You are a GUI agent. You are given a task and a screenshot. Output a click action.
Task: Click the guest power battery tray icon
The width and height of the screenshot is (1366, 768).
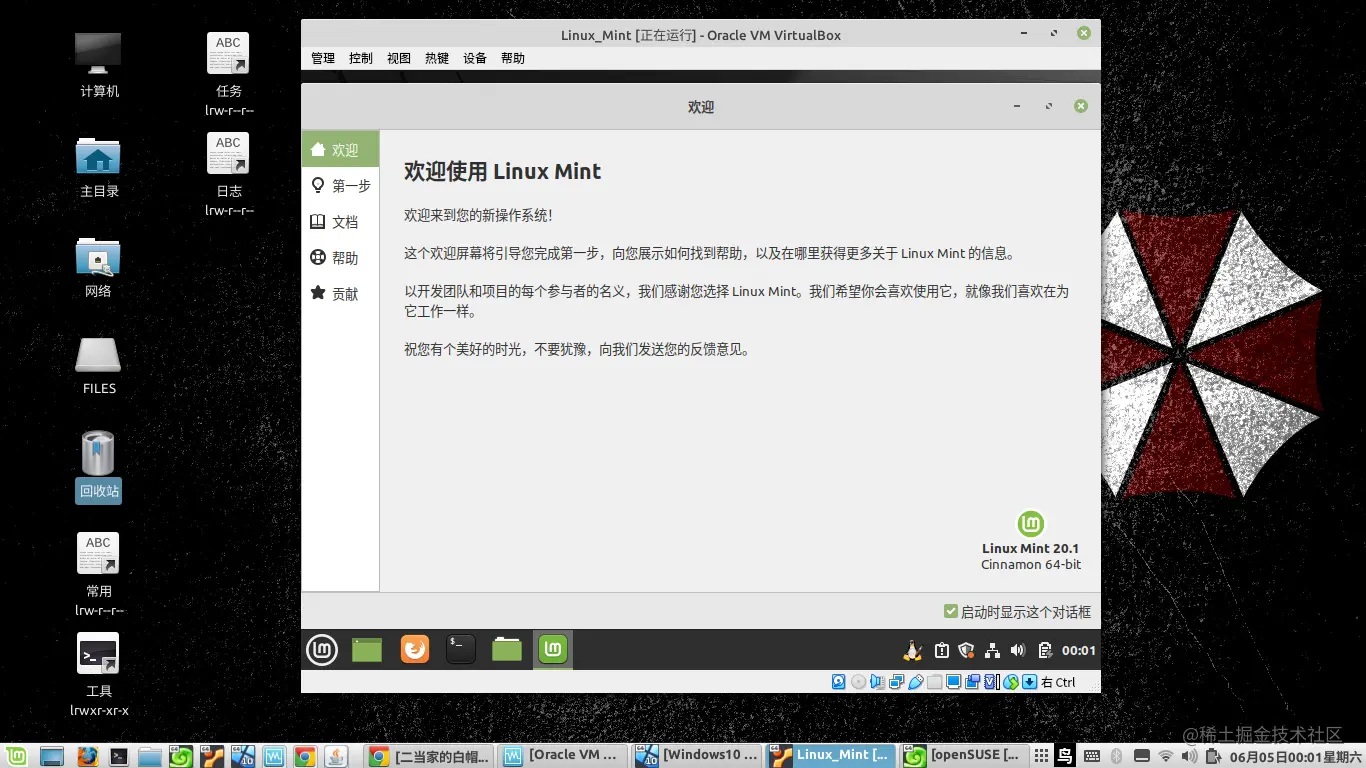[x=1044, y=650]
